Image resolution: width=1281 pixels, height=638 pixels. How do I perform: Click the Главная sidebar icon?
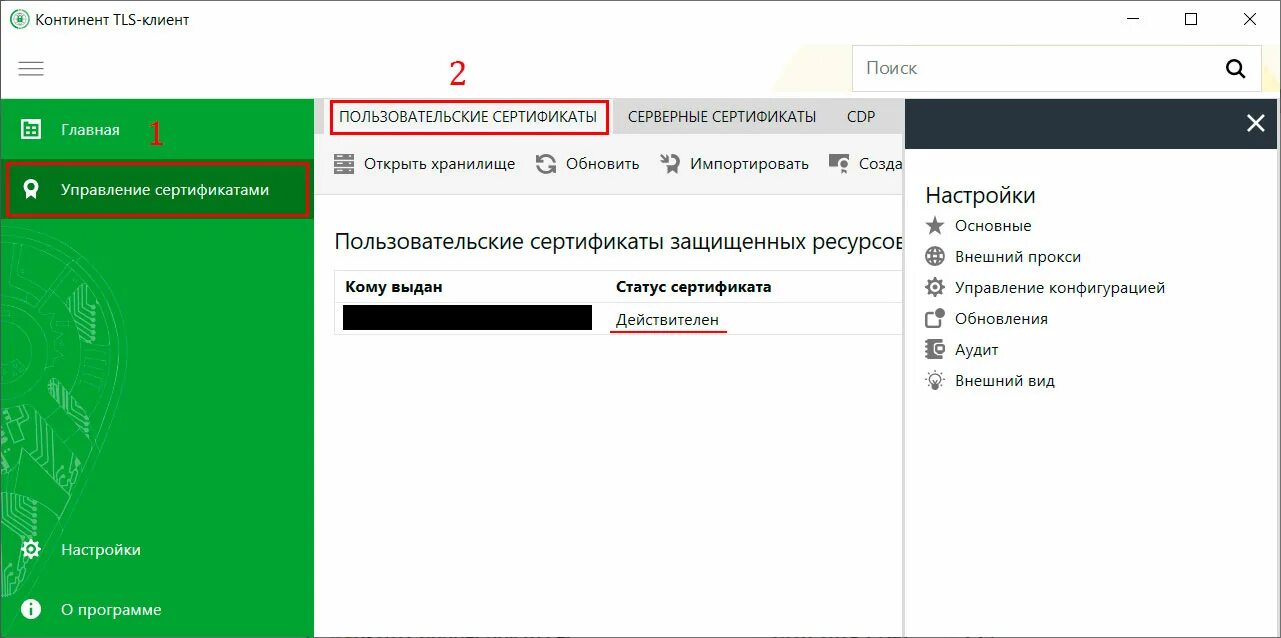(x=31, y=129)
